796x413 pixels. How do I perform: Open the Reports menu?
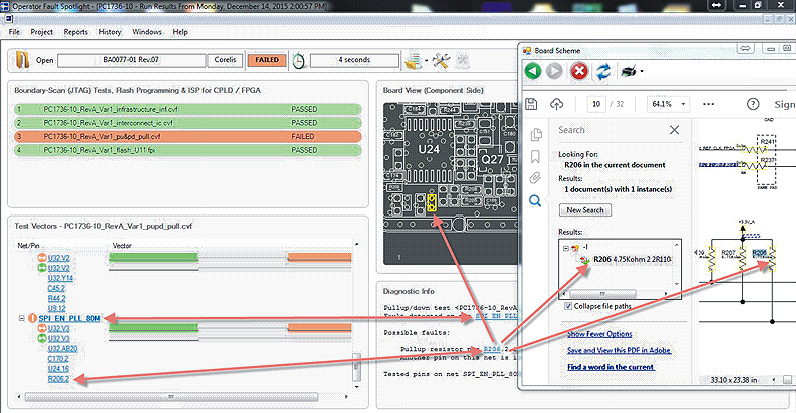[x=76, y=31]
